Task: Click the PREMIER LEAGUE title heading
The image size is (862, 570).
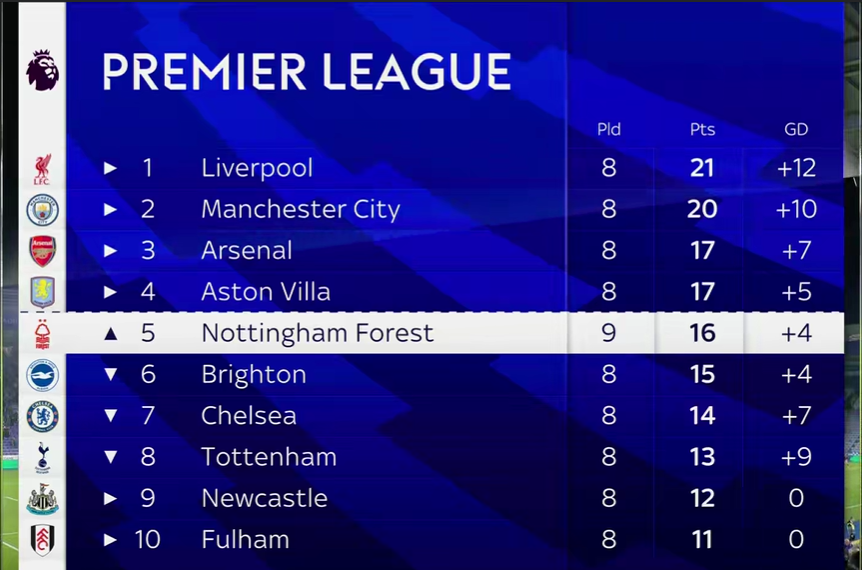Action: [x=307, y=71]
